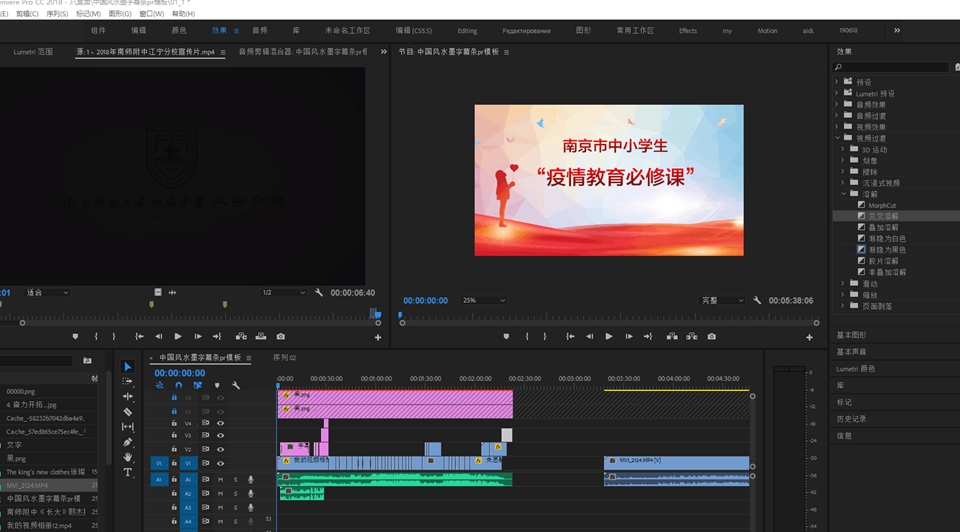This screenshot has width=960, height=532.
Task: Expand the 3D 运动 transitions folder
Action: (843, 149)
